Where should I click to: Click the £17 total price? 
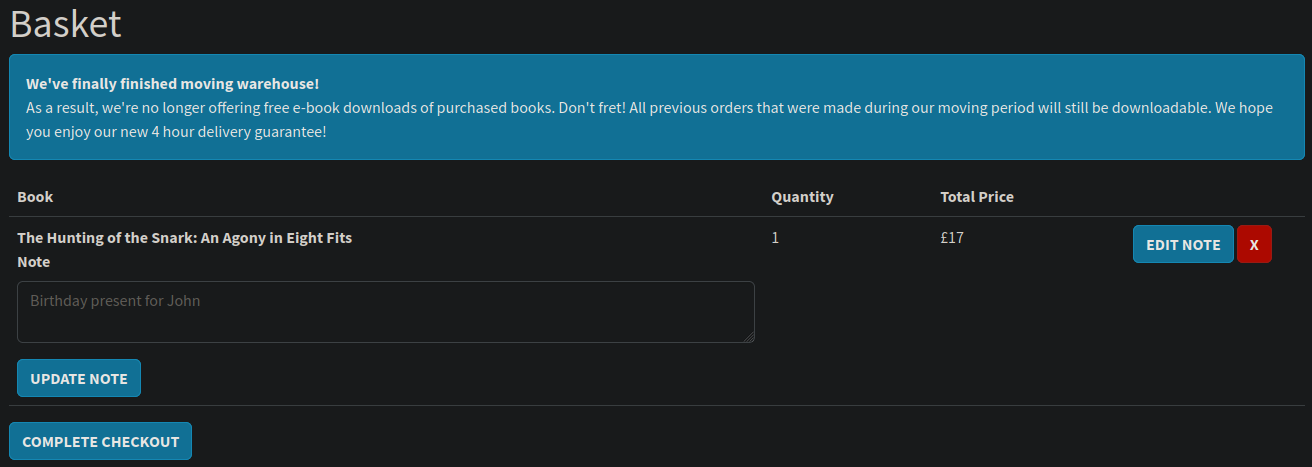pos(951,238)
